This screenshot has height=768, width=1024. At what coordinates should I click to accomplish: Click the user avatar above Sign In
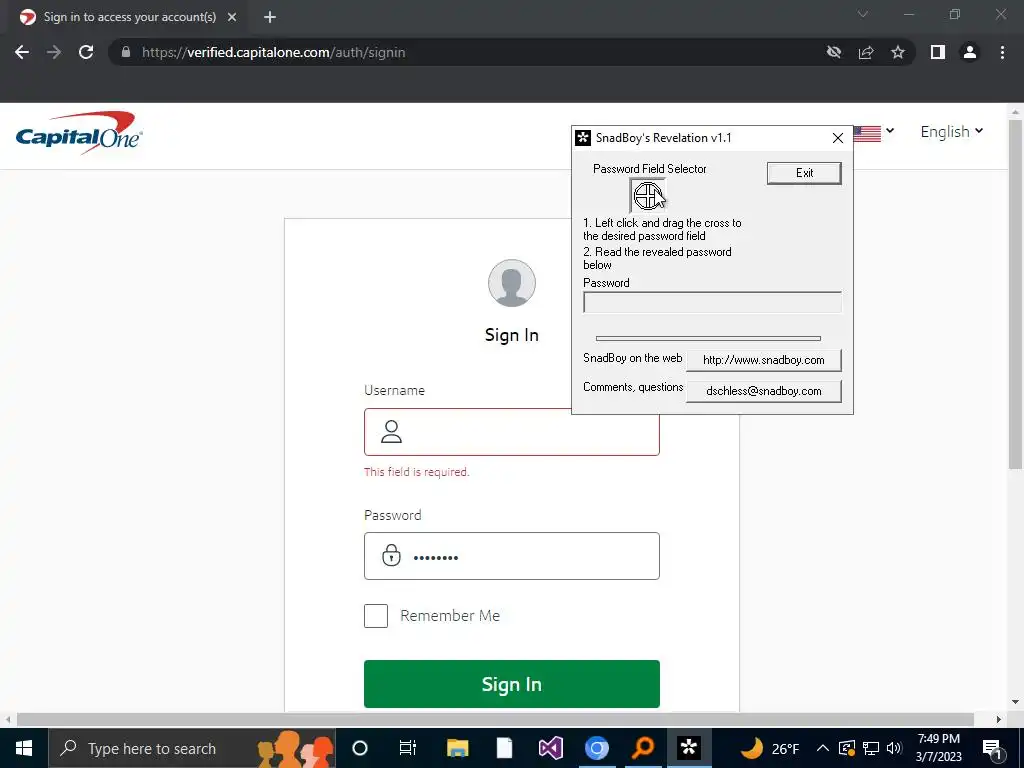click(511, 283)
